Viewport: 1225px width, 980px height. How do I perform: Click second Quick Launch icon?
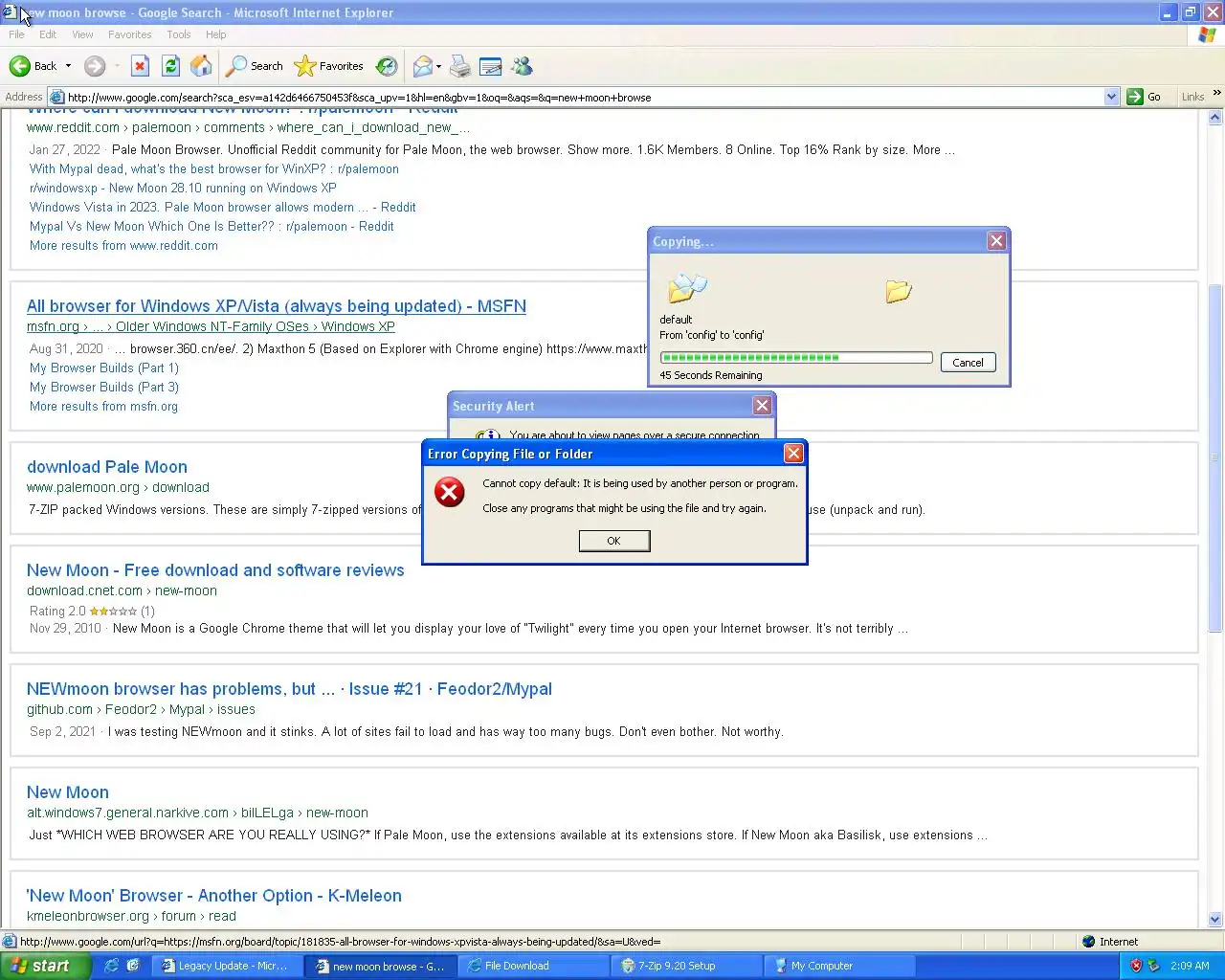(x=133, y=966)
